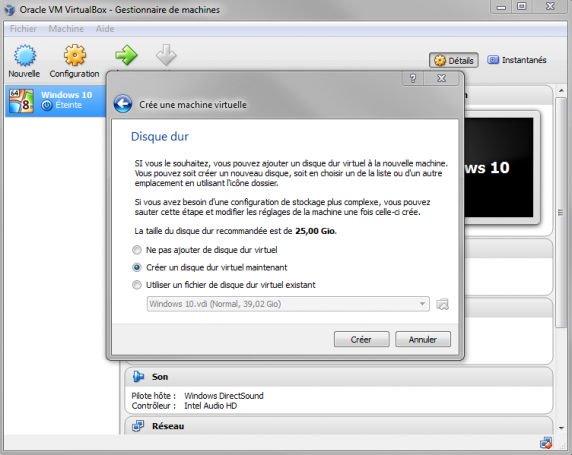Click the Nouvelle machine toolbar icon

pyautogui.click(x=24, y=56)
